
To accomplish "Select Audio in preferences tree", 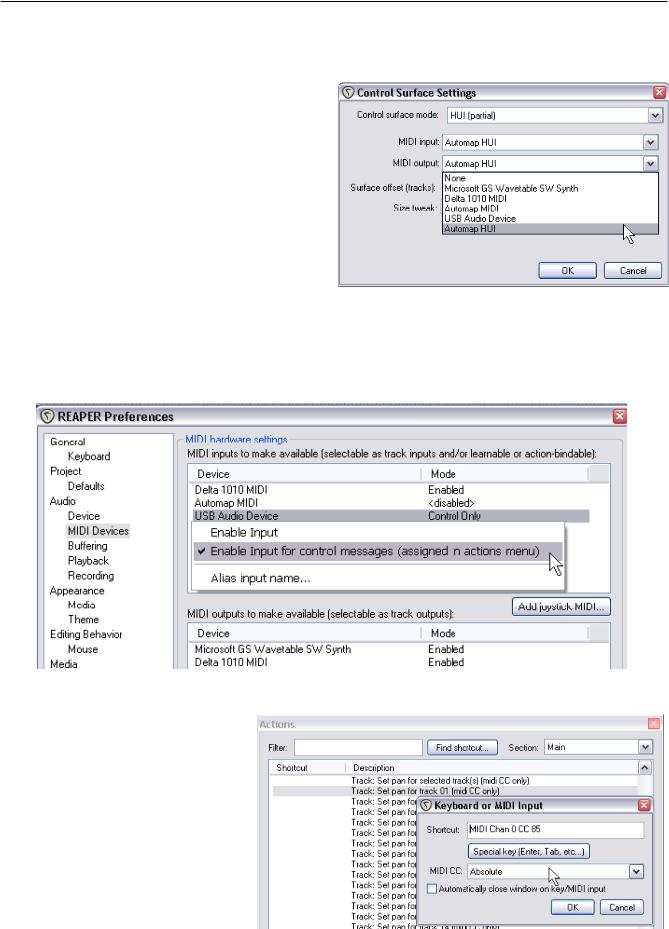I will point(62,501).
